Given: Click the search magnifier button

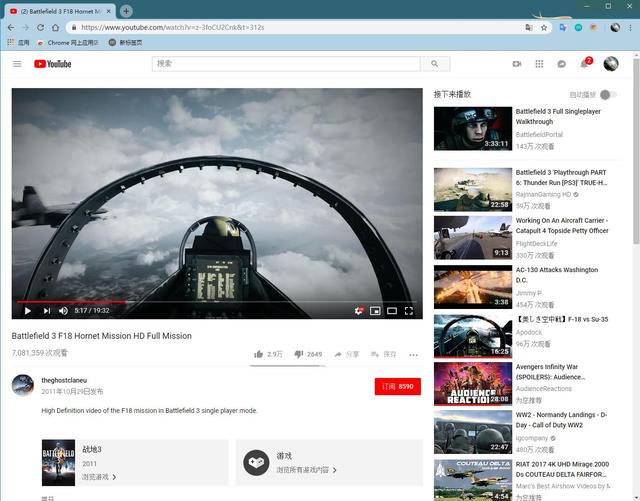Looking at the screenshot, I should [435, 64].
